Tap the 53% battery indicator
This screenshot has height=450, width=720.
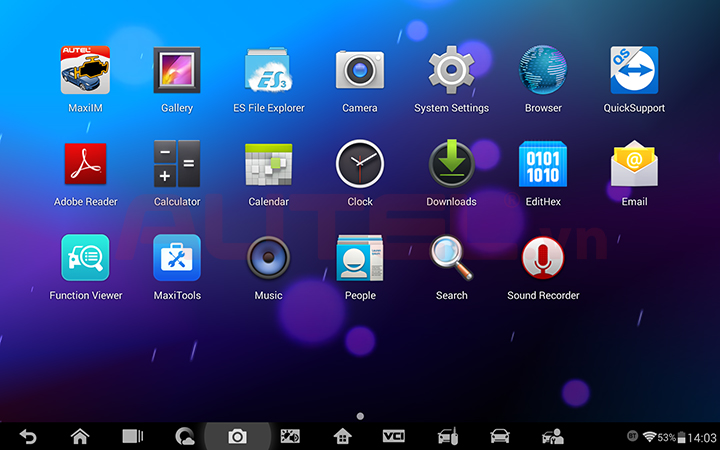pos(672,437)
